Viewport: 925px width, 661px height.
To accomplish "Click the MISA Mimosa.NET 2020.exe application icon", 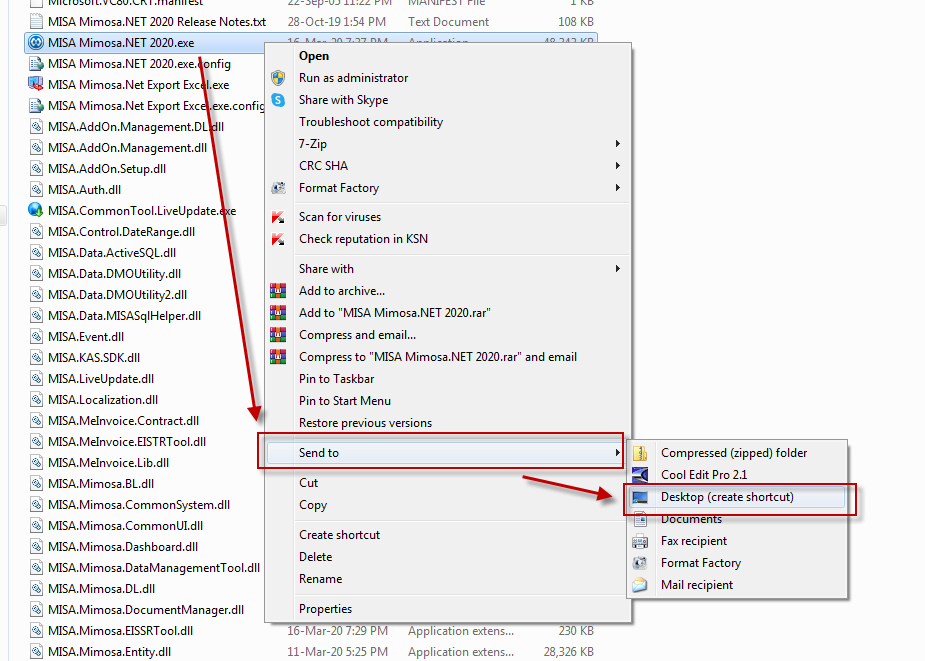I will point(36,42).
